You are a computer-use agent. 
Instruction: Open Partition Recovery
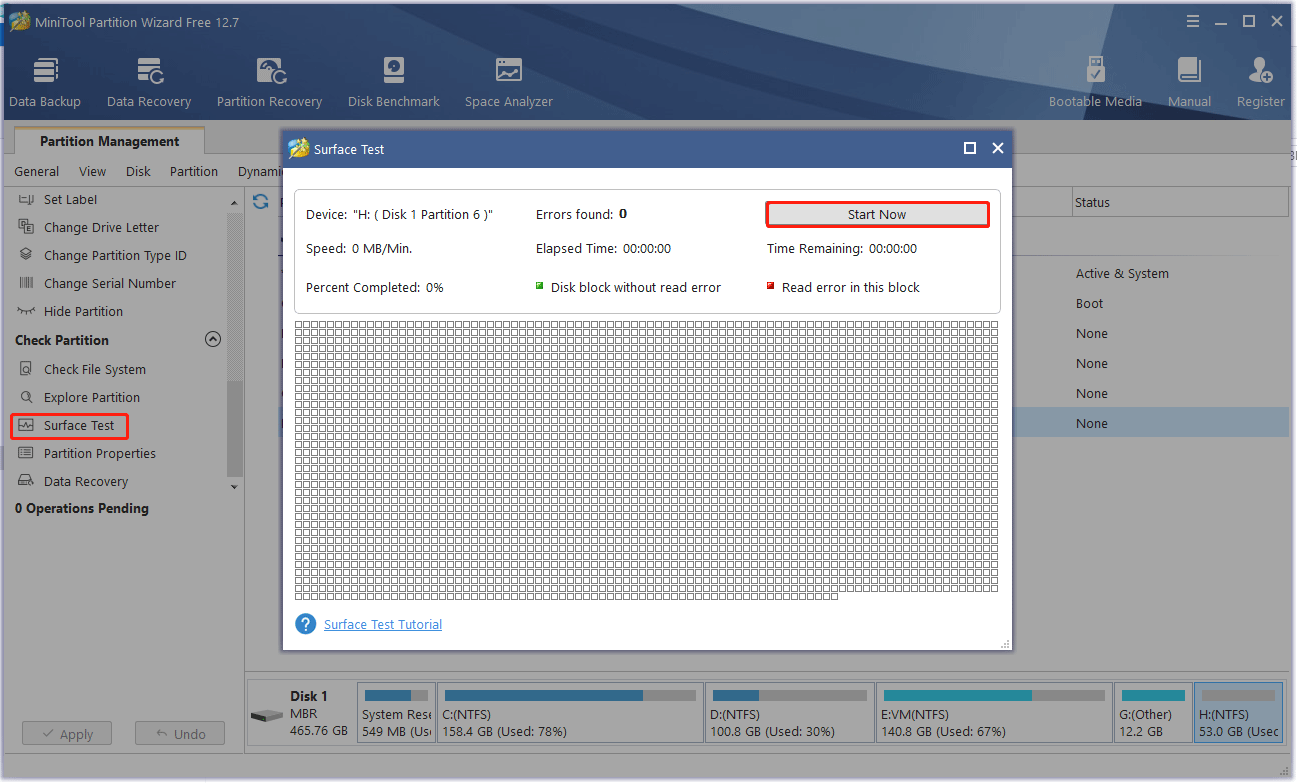(268, 80)
